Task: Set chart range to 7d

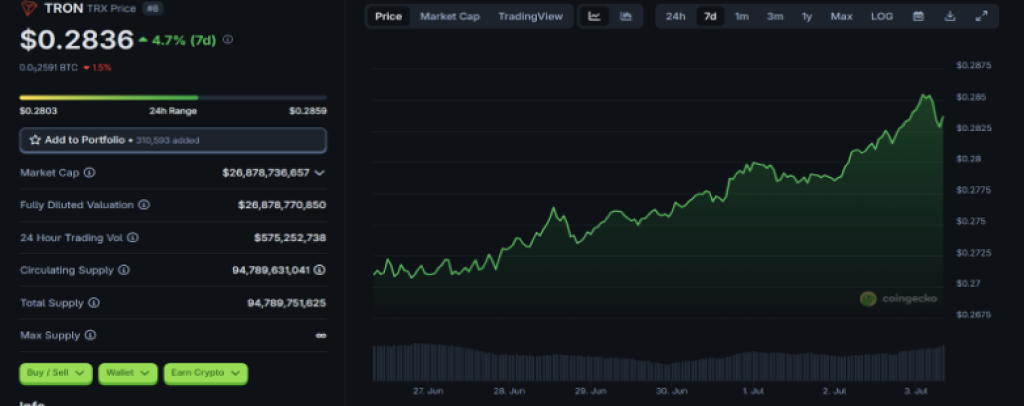Action: point(710,16)
